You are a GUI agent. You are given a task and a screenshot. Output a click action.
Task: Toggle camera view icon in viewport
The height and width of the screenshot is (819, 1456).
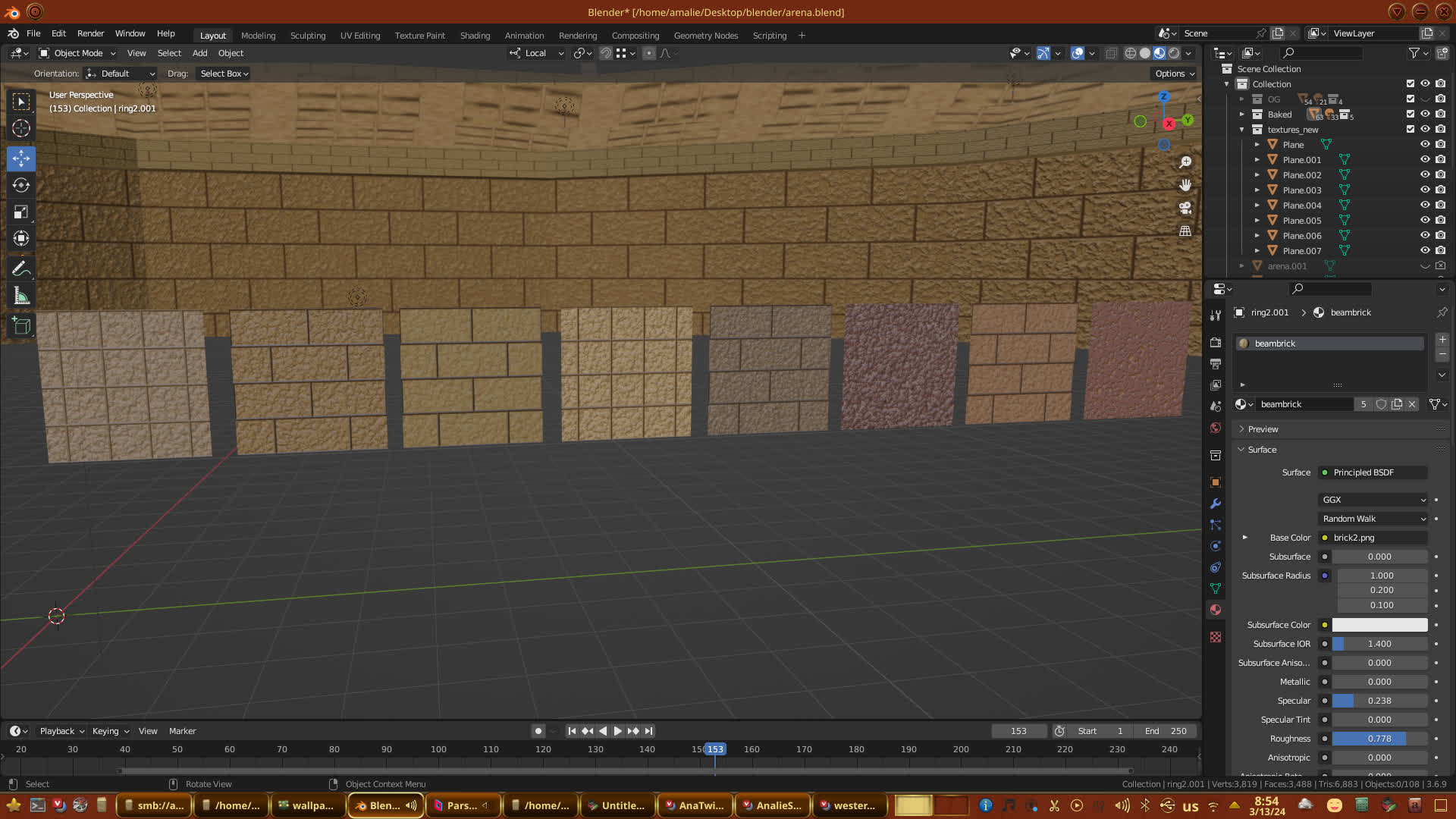1185,208
